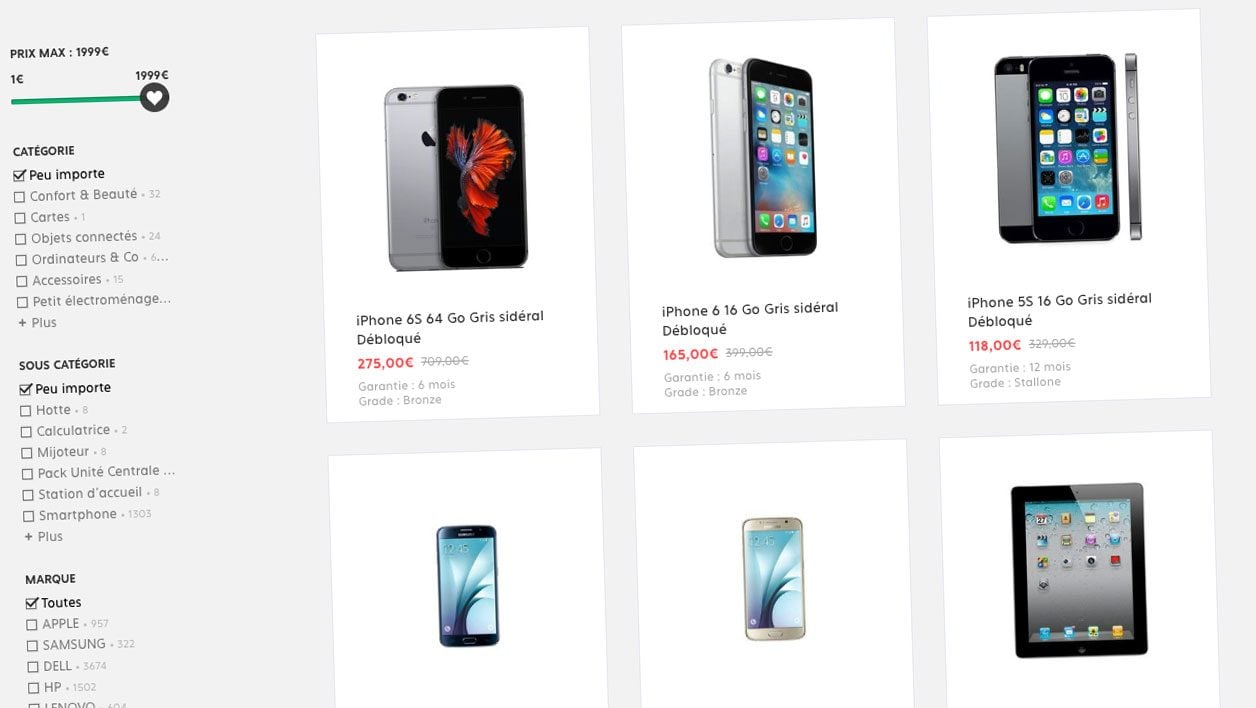This screenshot has width=1256, height=708.
Task: Check the Confort & Beauté category
Action: tap(21, 197)
